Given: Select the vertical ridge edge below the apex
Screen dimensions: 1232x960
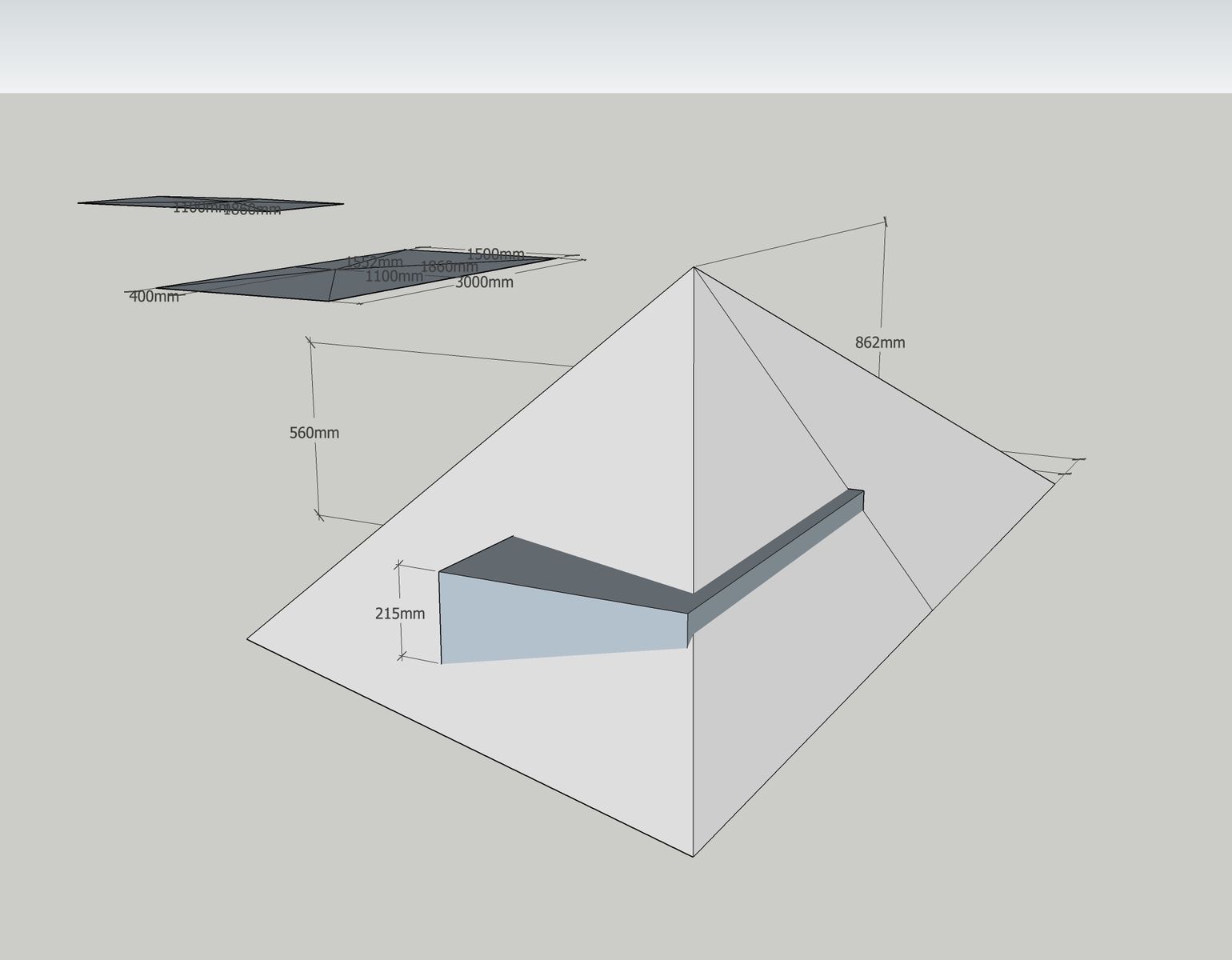Looking at the screenshot, I should (x=694, y=432).
